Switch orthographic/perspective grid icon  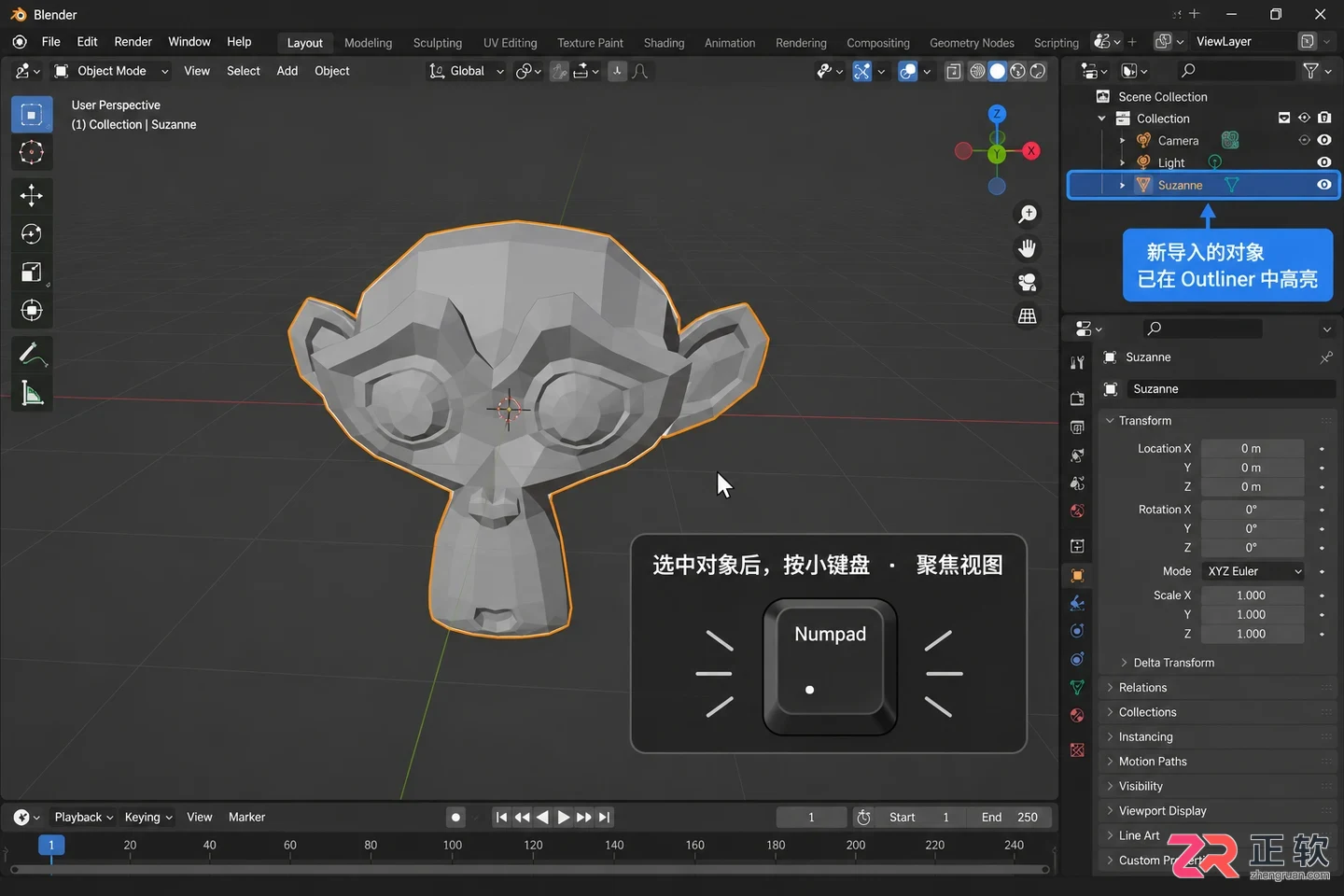point(1028,316)
